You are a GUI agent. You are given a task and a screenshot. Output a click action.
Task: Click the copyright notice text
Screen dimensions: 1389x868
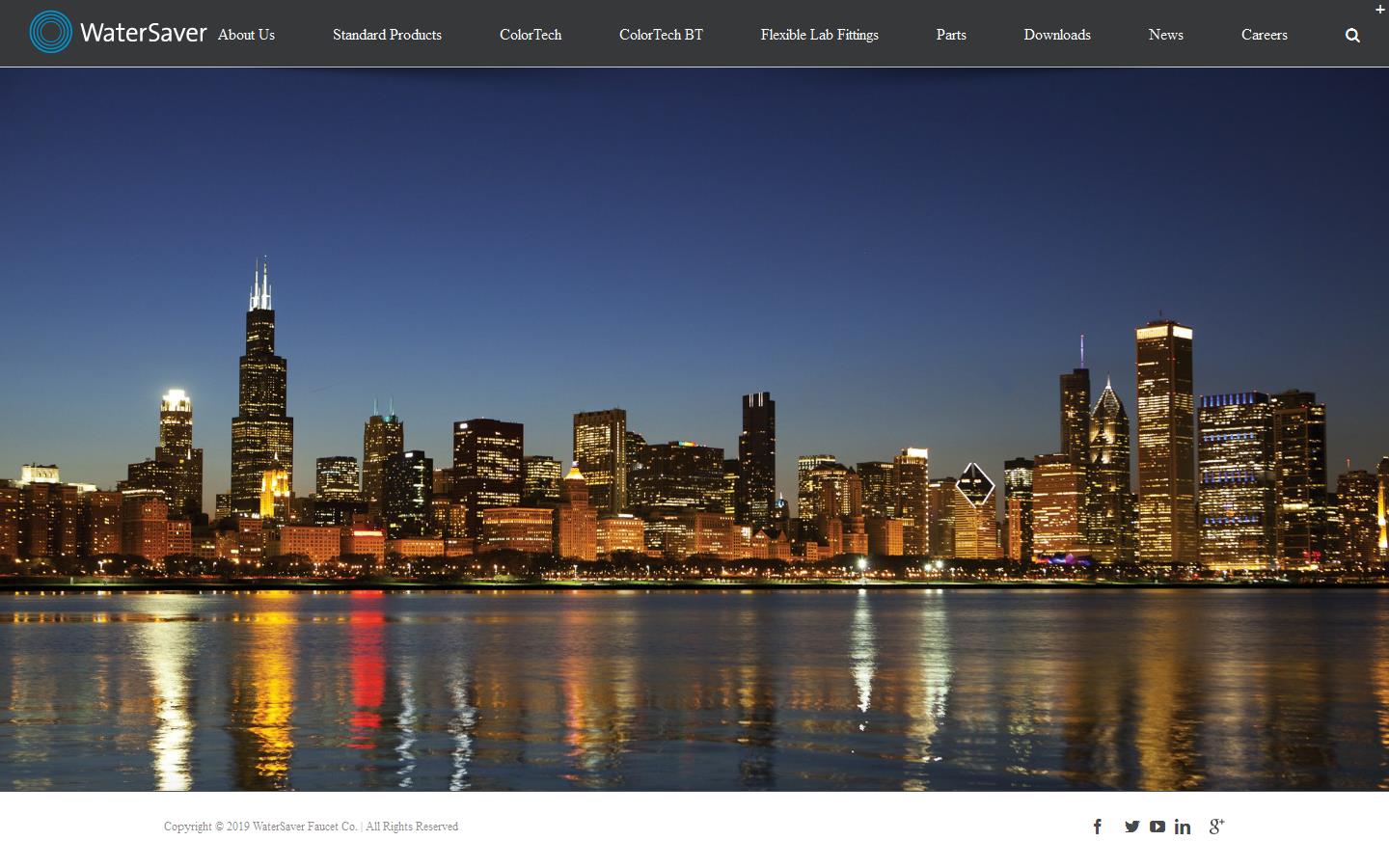tap(311, 827)
